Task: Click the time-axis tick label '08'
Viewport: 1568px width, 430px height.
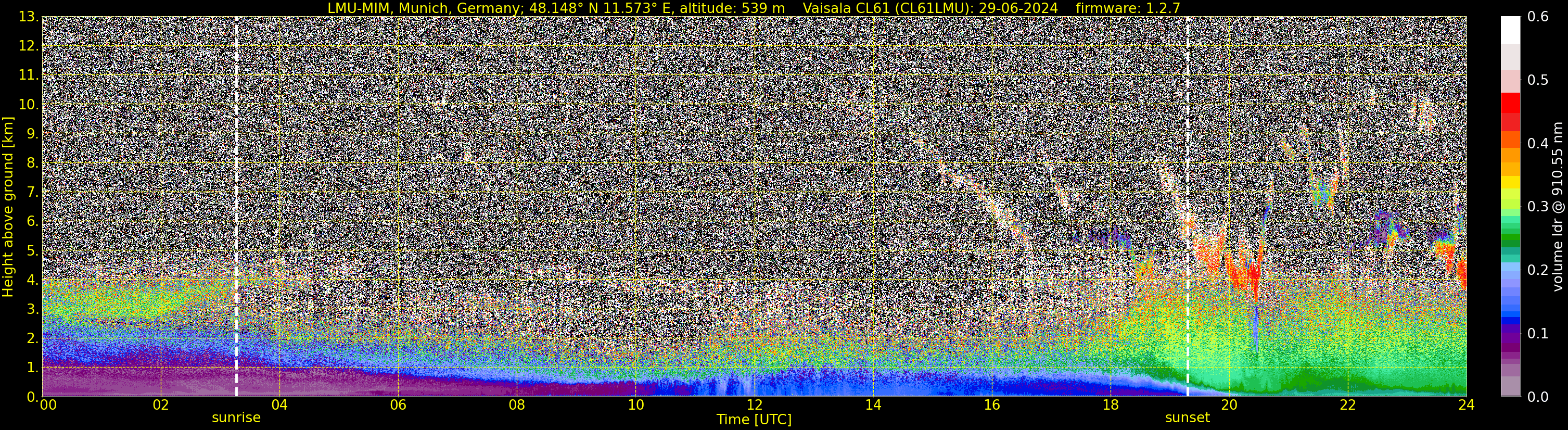Action: (517, 405)
